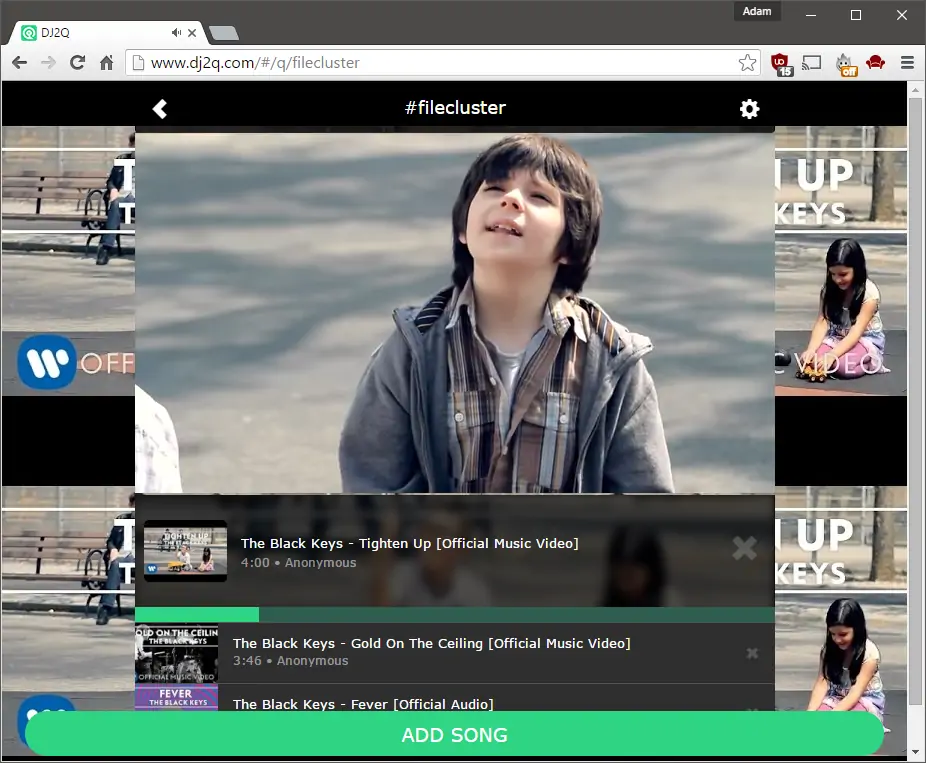Remove Gold On The Ceiling from queue

click(752, 653)
